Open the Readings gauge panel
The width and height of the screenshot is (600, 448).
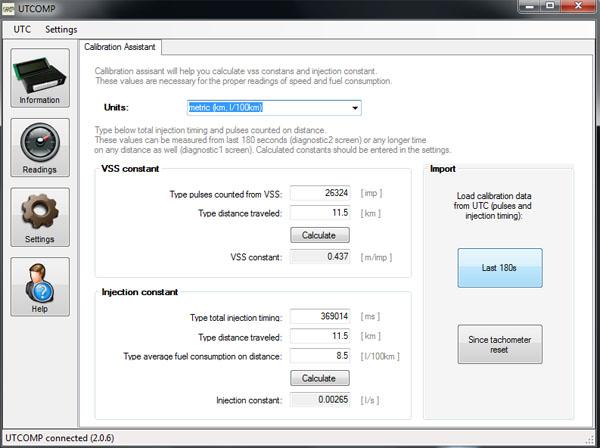40,147
